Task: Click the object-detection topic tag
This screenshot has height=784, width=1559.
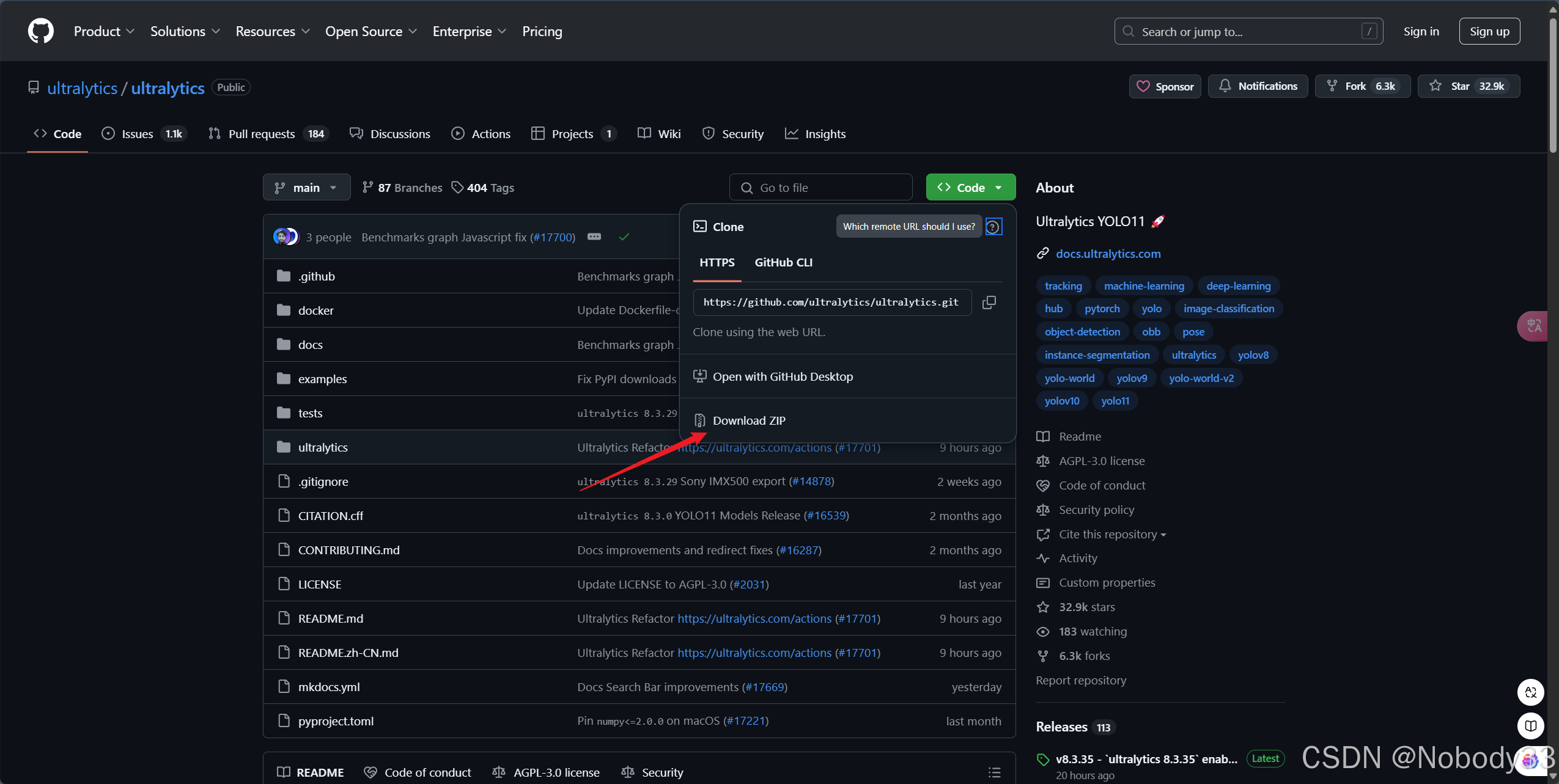Action: 1082,332
